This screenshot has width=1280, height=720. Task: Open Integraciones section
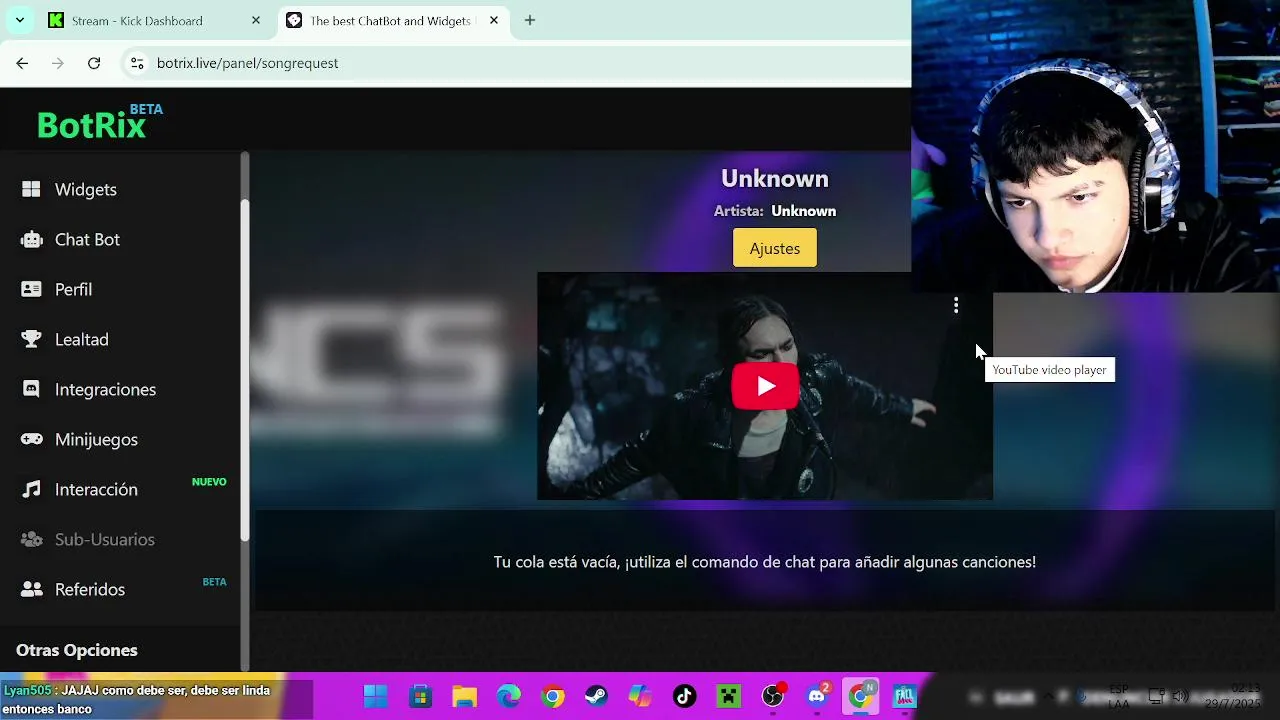tap(105, 389)
